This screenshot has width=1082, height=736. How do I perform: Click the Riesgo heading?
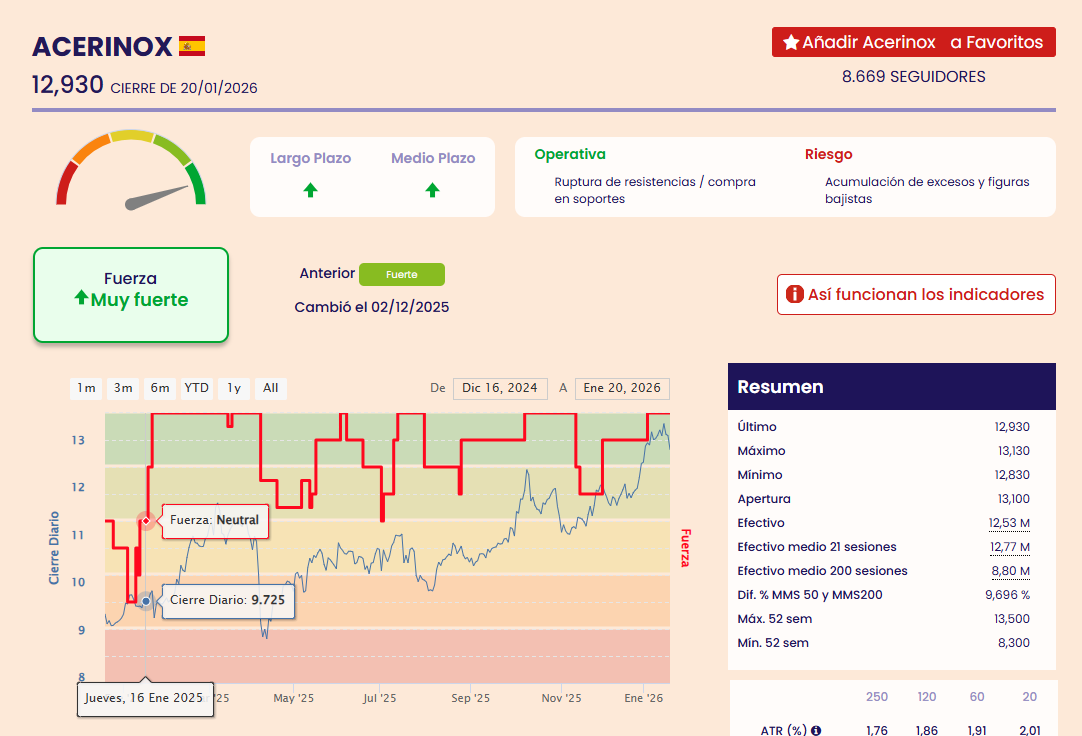(828, 155)
